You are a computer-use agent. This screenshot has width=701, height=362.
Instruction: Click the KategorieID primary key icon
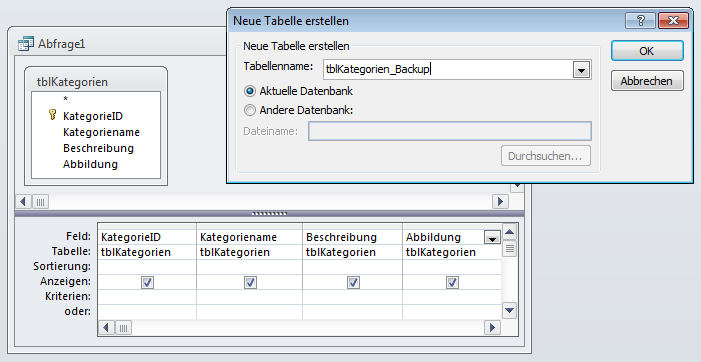click(52, 115)
